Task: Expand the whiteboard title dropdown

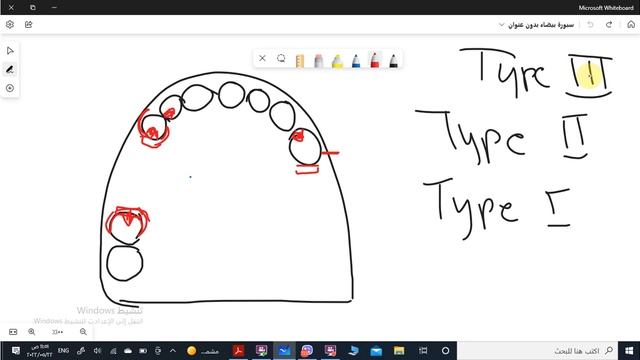Action: pyautogui.click(x=502, y=25)
